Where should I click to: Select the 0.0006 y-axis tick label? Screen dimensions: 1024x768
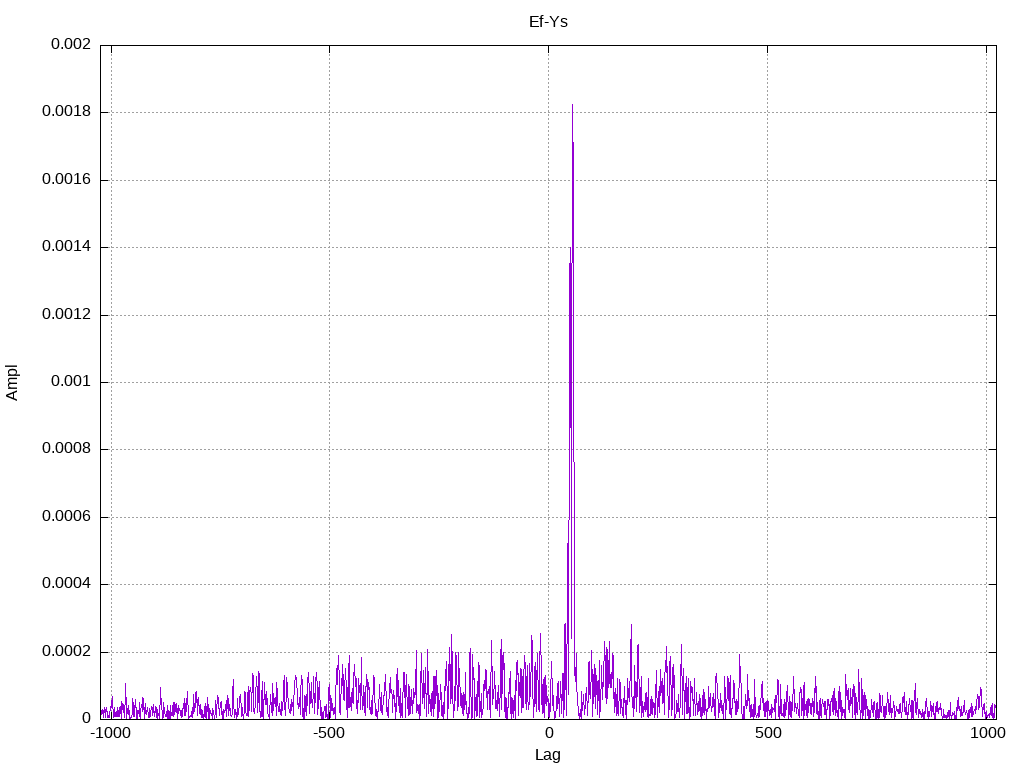tap(66, 517)
